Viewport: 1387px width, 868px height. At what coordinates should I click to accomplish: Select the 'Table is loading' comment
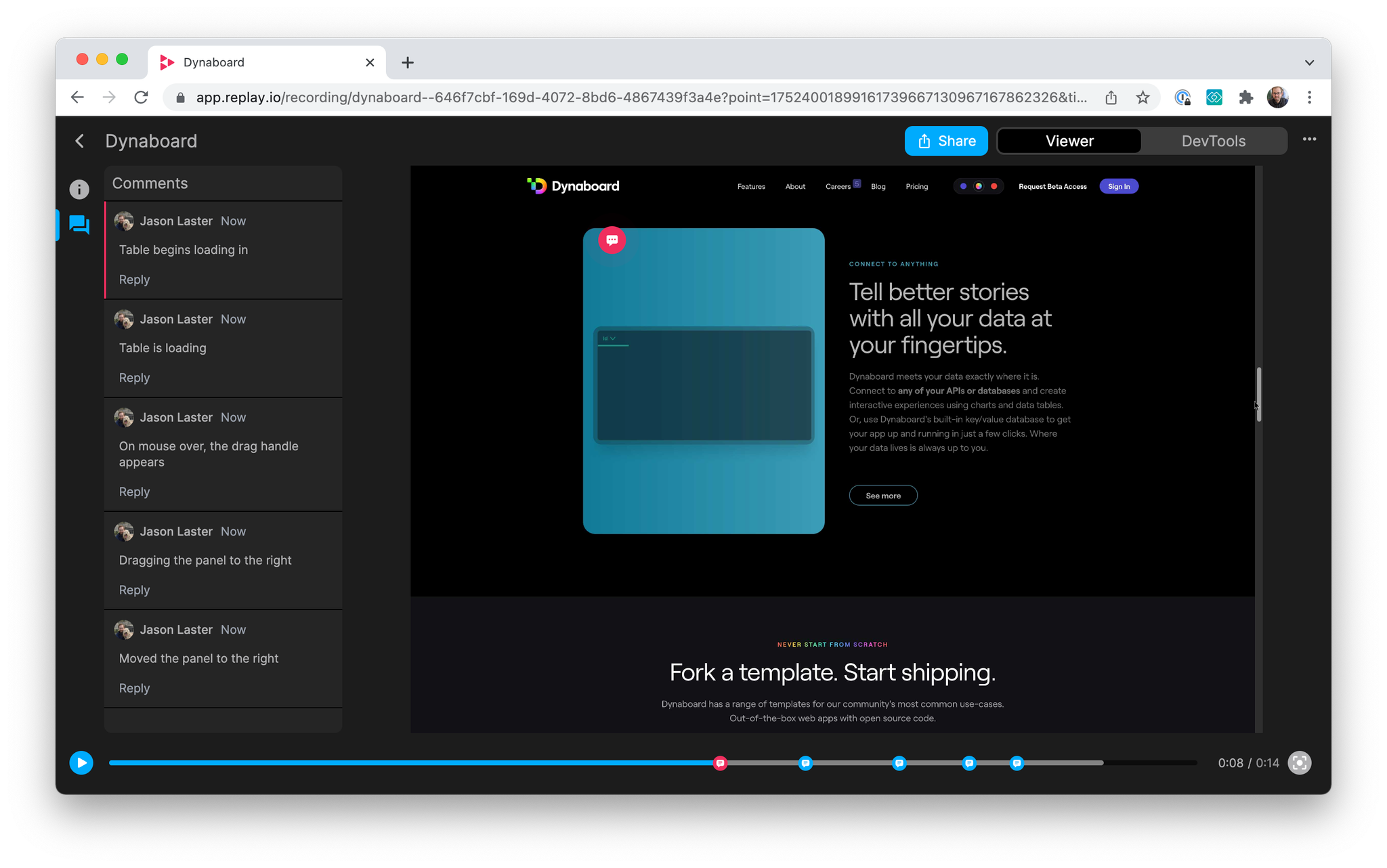click(x=223, y=349)
